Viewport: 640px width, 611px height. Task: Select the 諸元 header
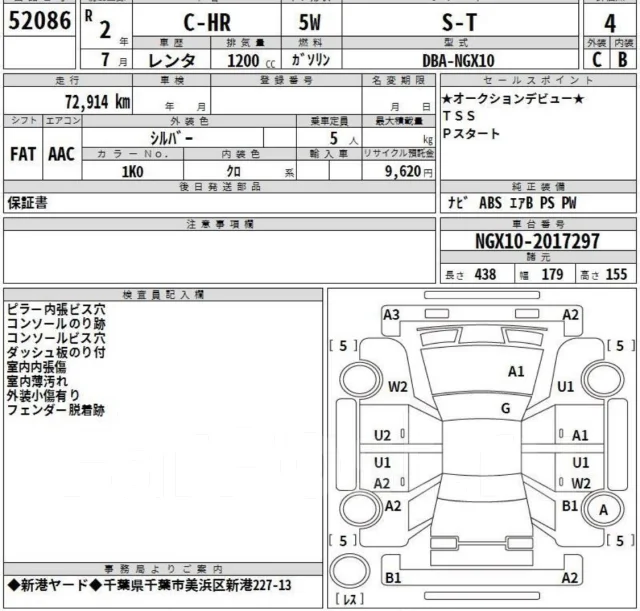[538, 257]
